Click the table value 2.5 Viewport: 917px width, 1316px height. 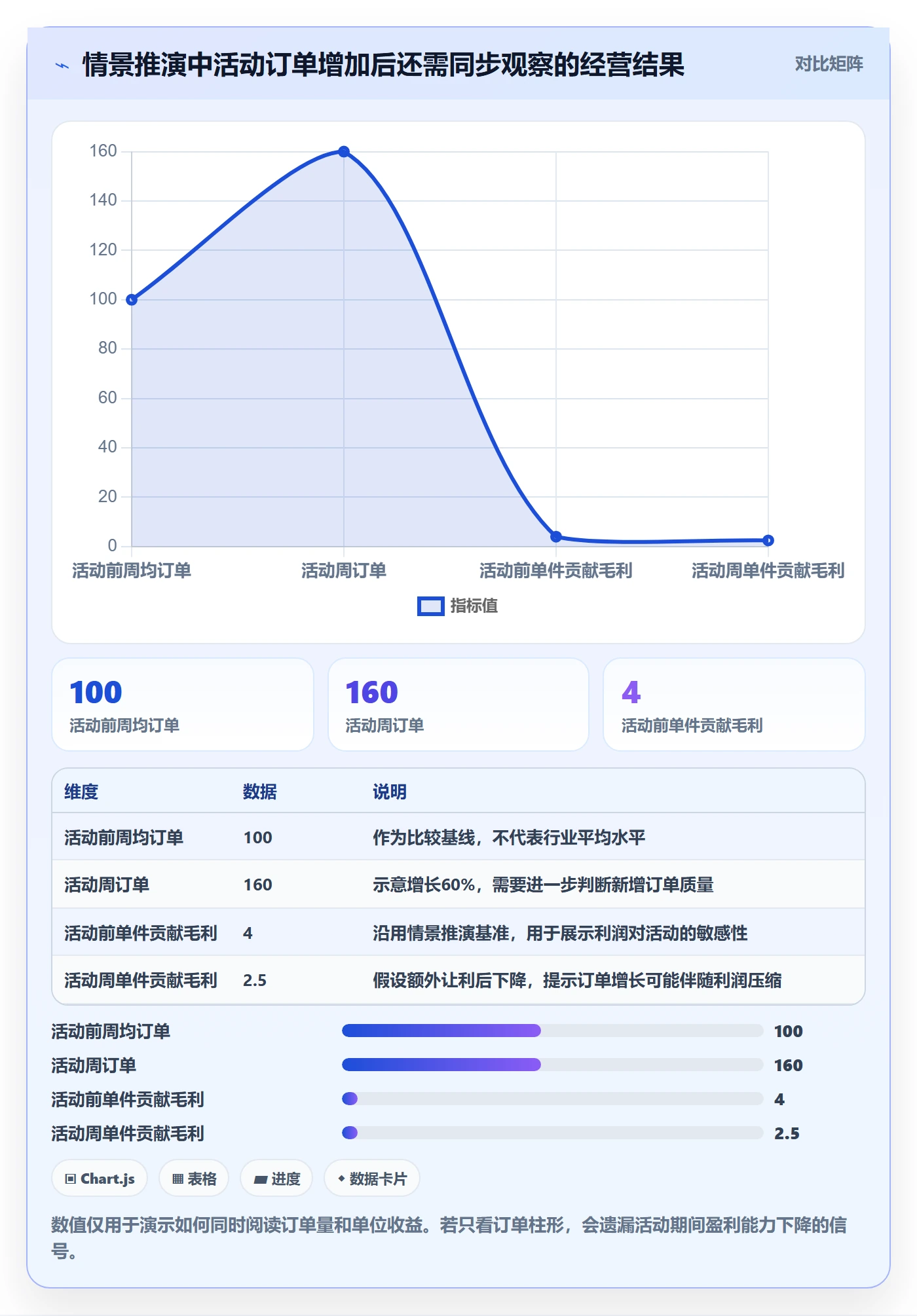pos(255,980)
